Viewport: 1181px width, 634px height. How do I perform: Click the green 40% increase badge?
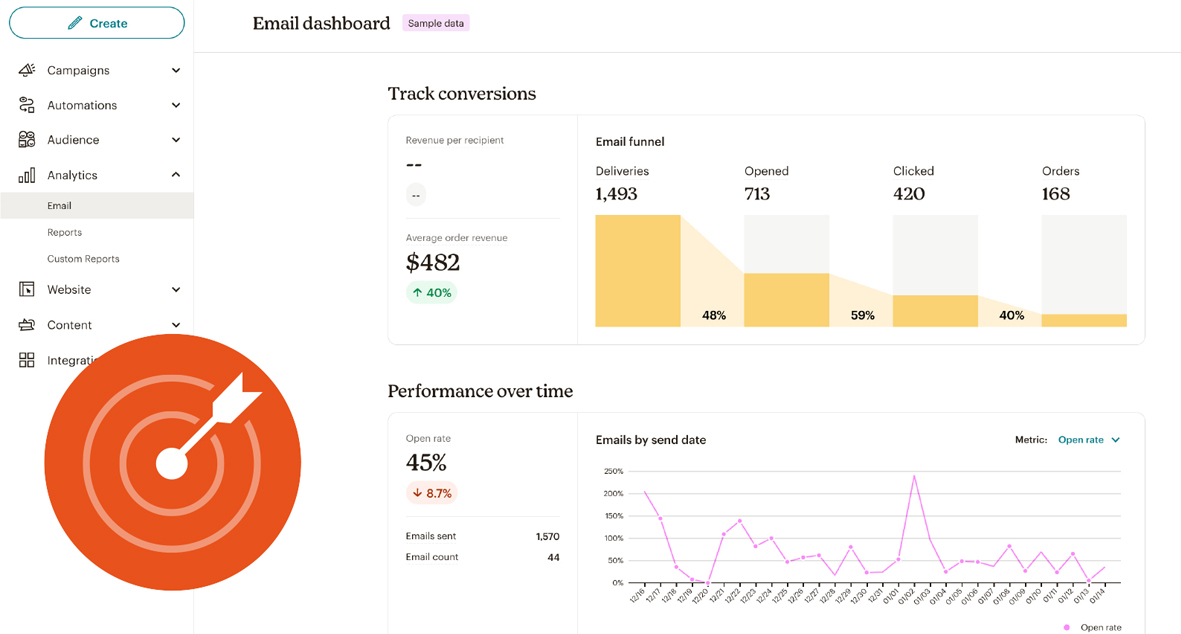click(x=432, y=292)
